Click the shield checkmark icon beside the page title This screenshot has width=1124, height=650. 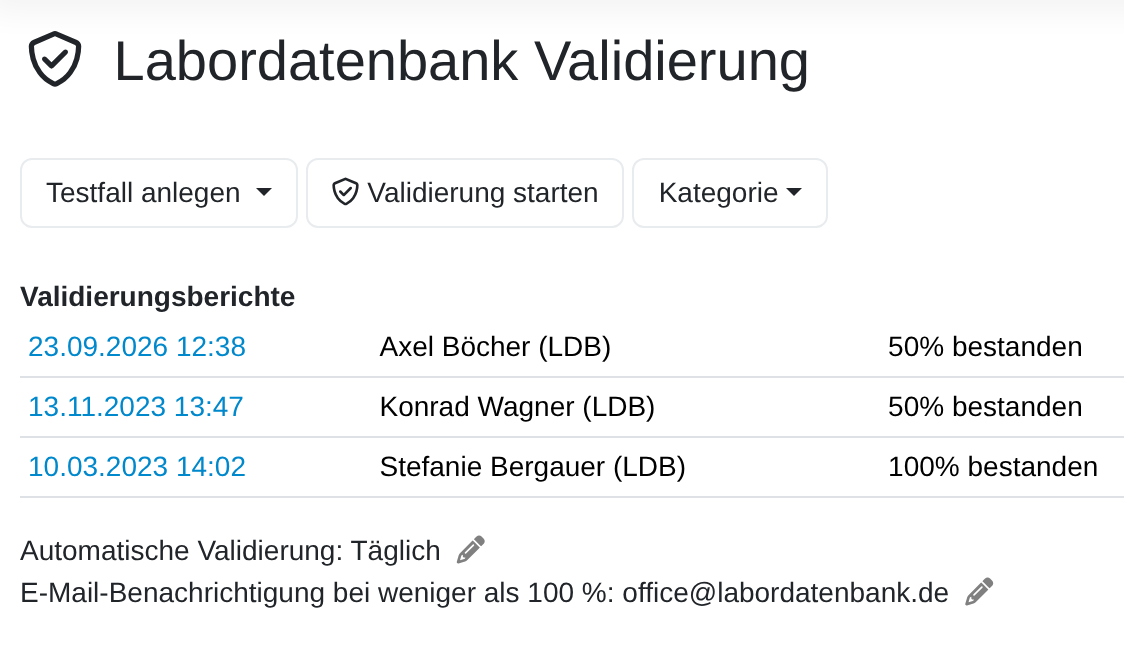click(54, 59)
